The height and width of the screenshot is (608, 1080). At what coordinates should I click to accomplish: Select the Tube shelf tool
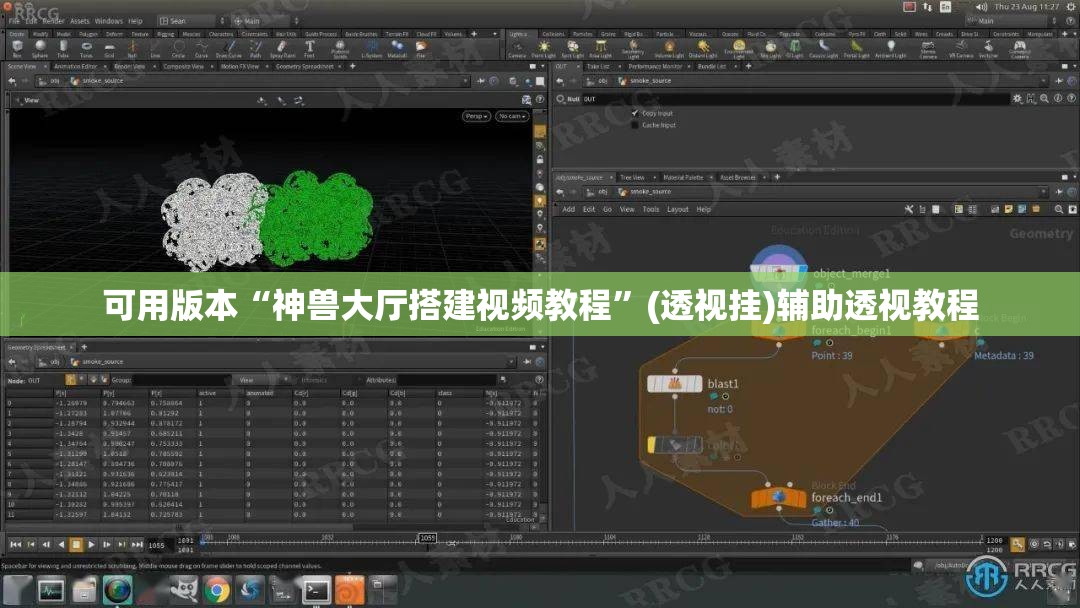pos(63,48)
